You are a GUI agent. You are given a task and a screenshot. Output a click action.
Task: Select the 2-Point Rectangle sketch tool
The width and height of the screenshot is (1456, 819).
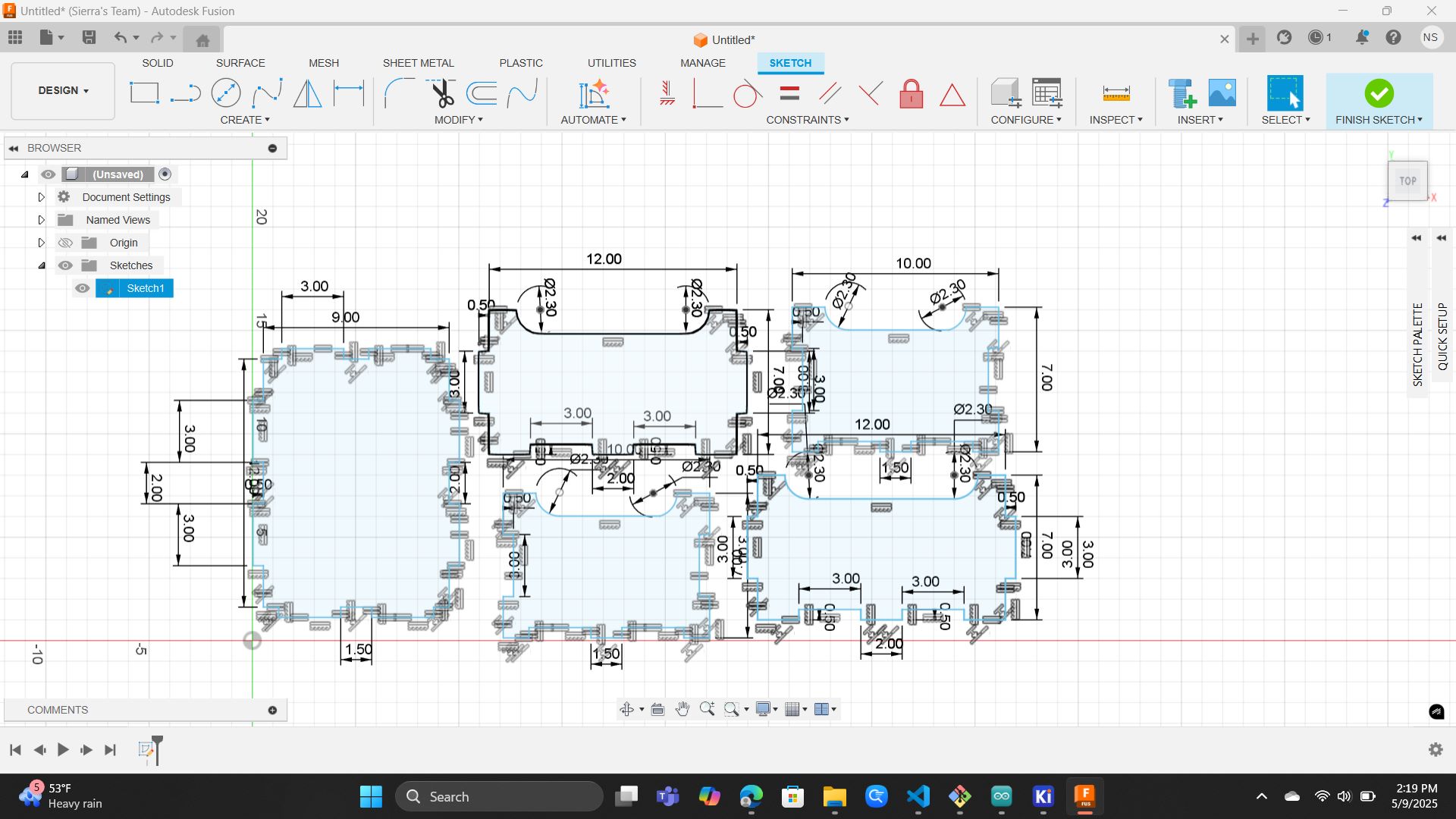[x=144, y=93]
